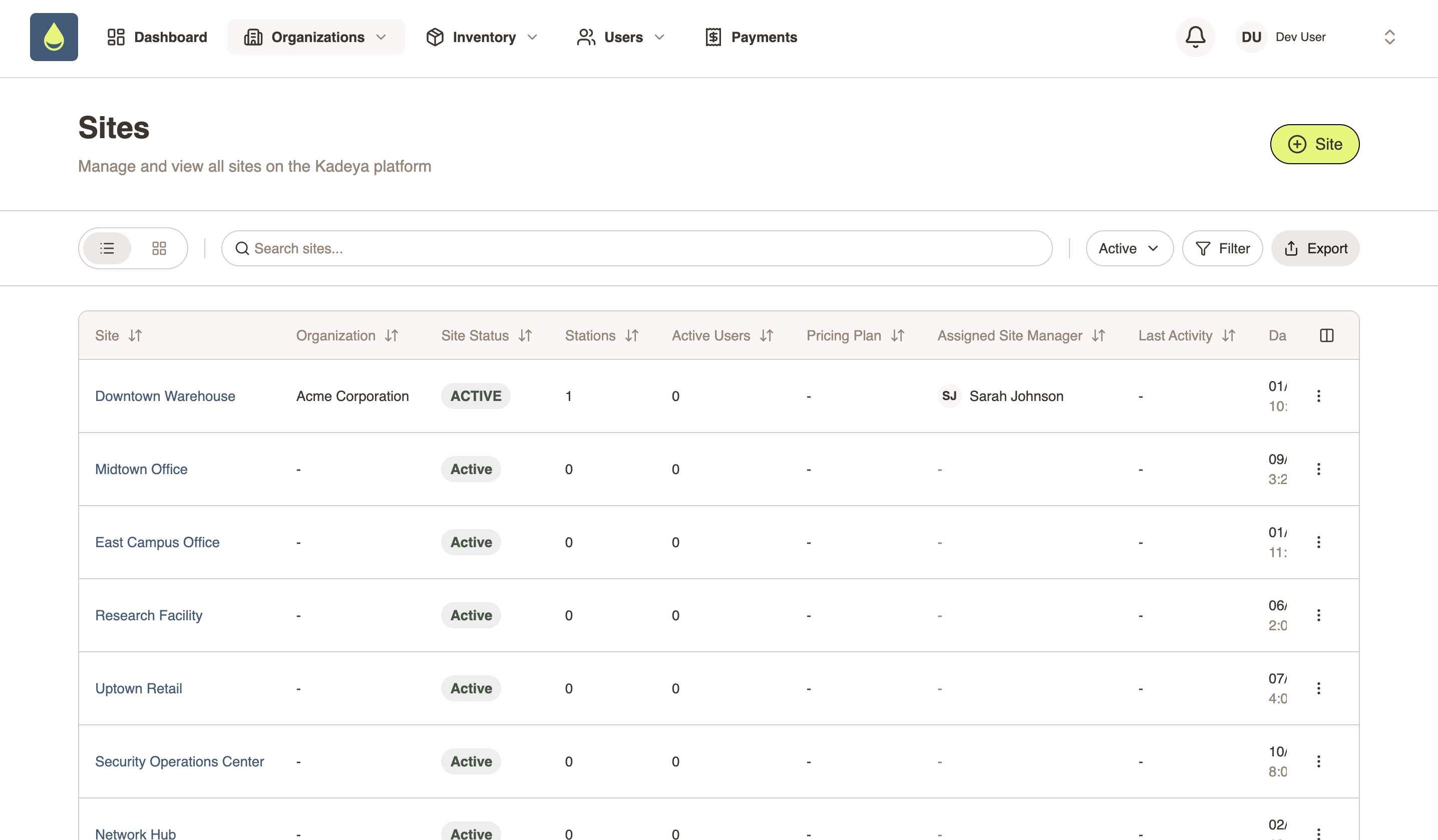Viewport: 1438px width, 840px height.
Task: Sort by Assigned Site Manager arrows
Action: point(1099,335)
